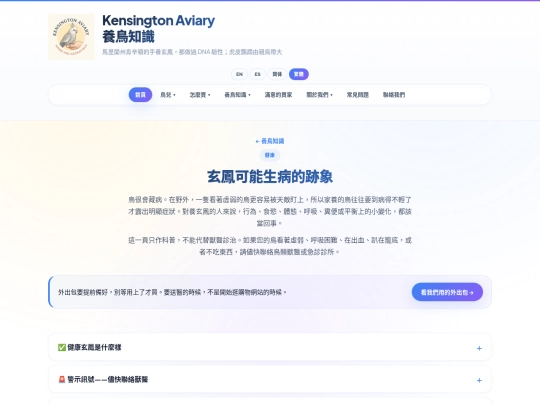Open the 養鳥知識 nav dropdown

pos(237,95)
